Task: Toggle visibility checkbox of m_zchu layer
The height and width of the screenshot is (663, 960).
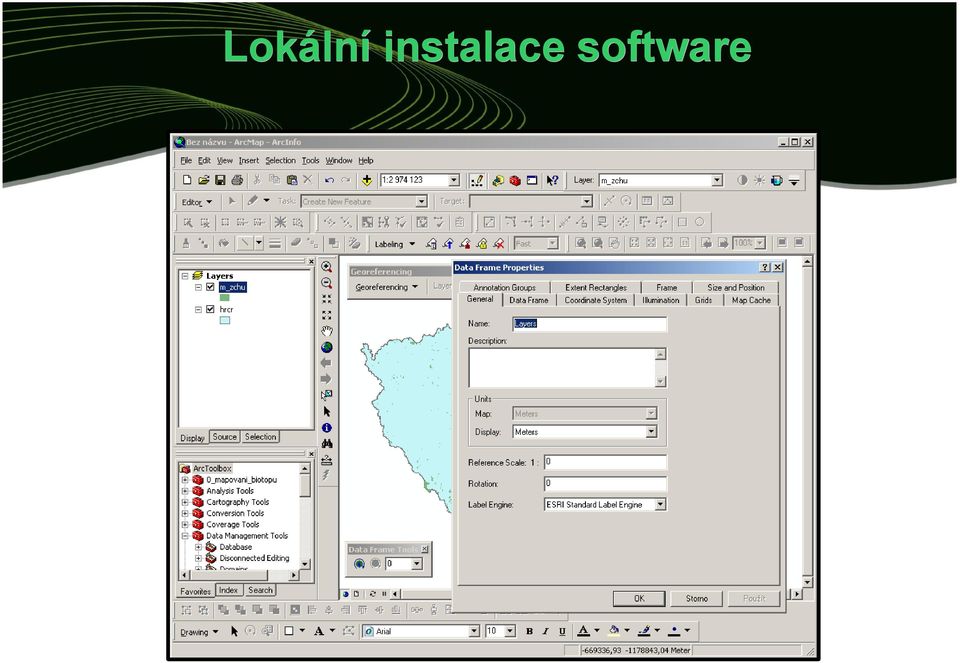Action: tap(210, 287)
